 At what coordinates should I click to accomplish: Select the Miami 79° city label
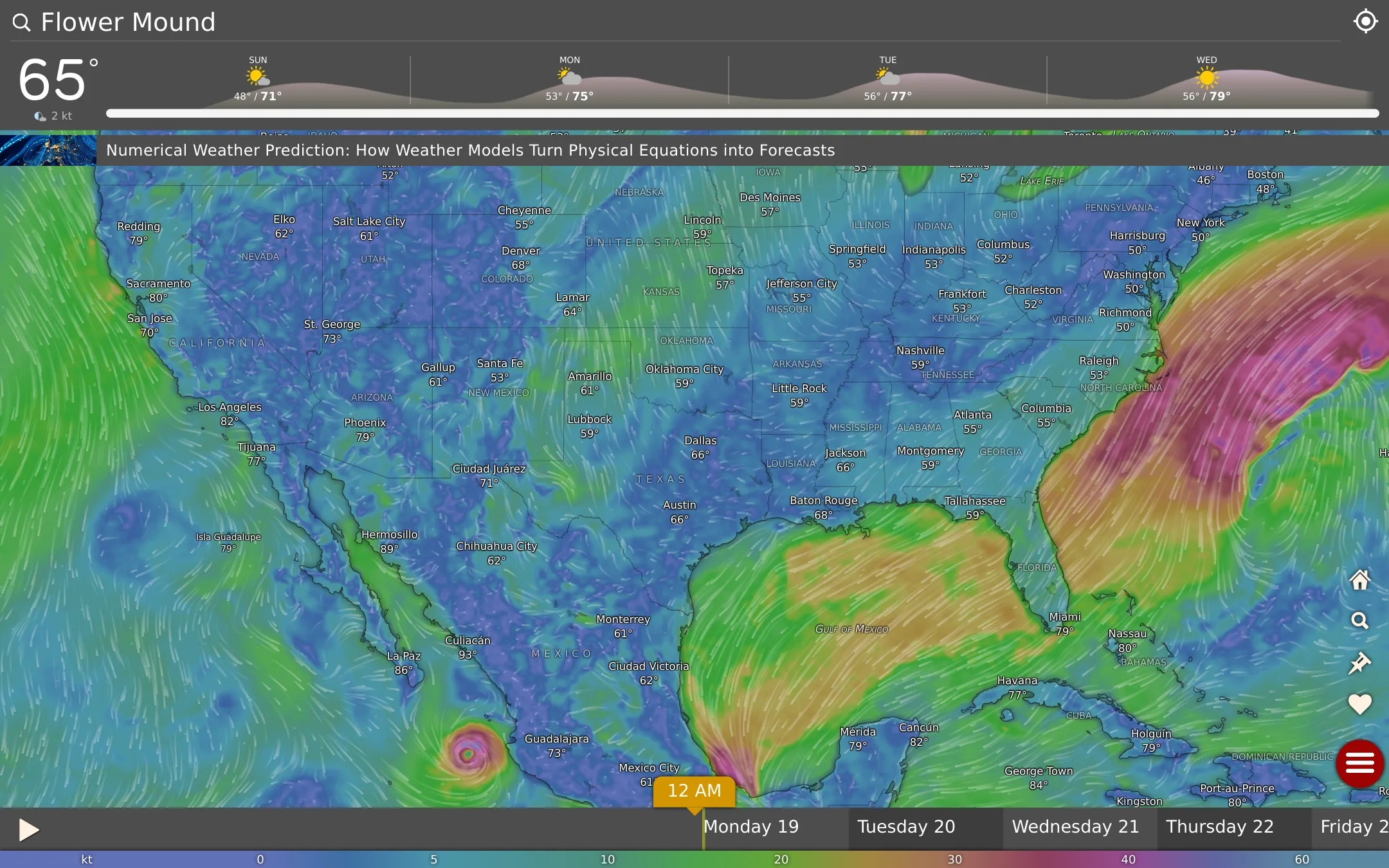tap(1065, 624)
